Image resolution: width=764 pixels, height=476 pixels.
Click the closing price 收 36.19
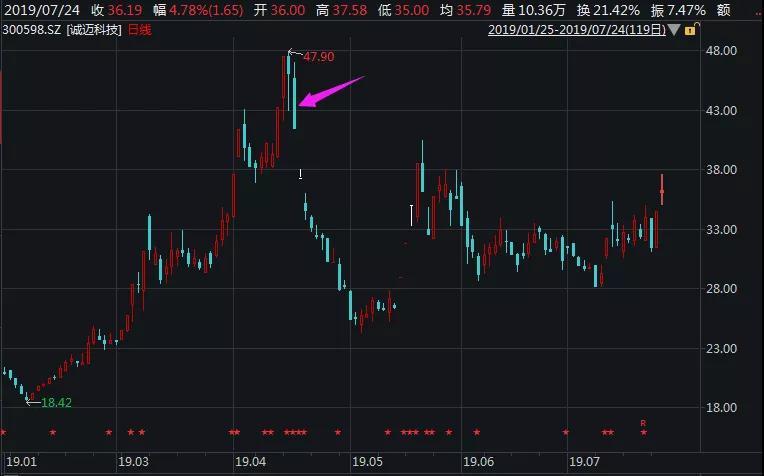pyautogui.click(x=116, y=10)
